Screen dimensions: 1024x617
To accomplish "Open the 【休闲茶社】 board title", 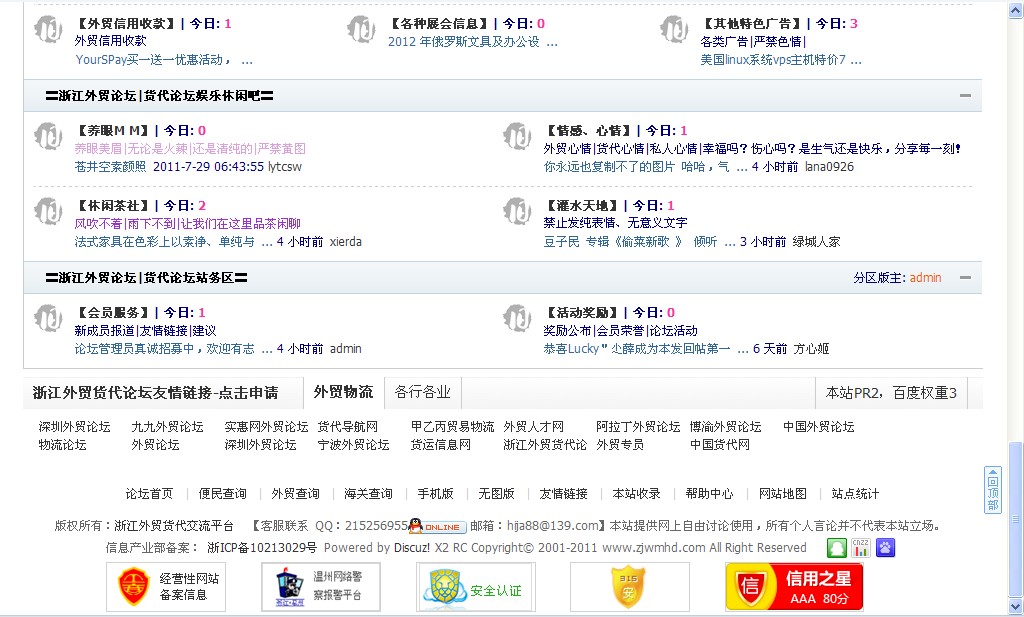I will point(112,206).
